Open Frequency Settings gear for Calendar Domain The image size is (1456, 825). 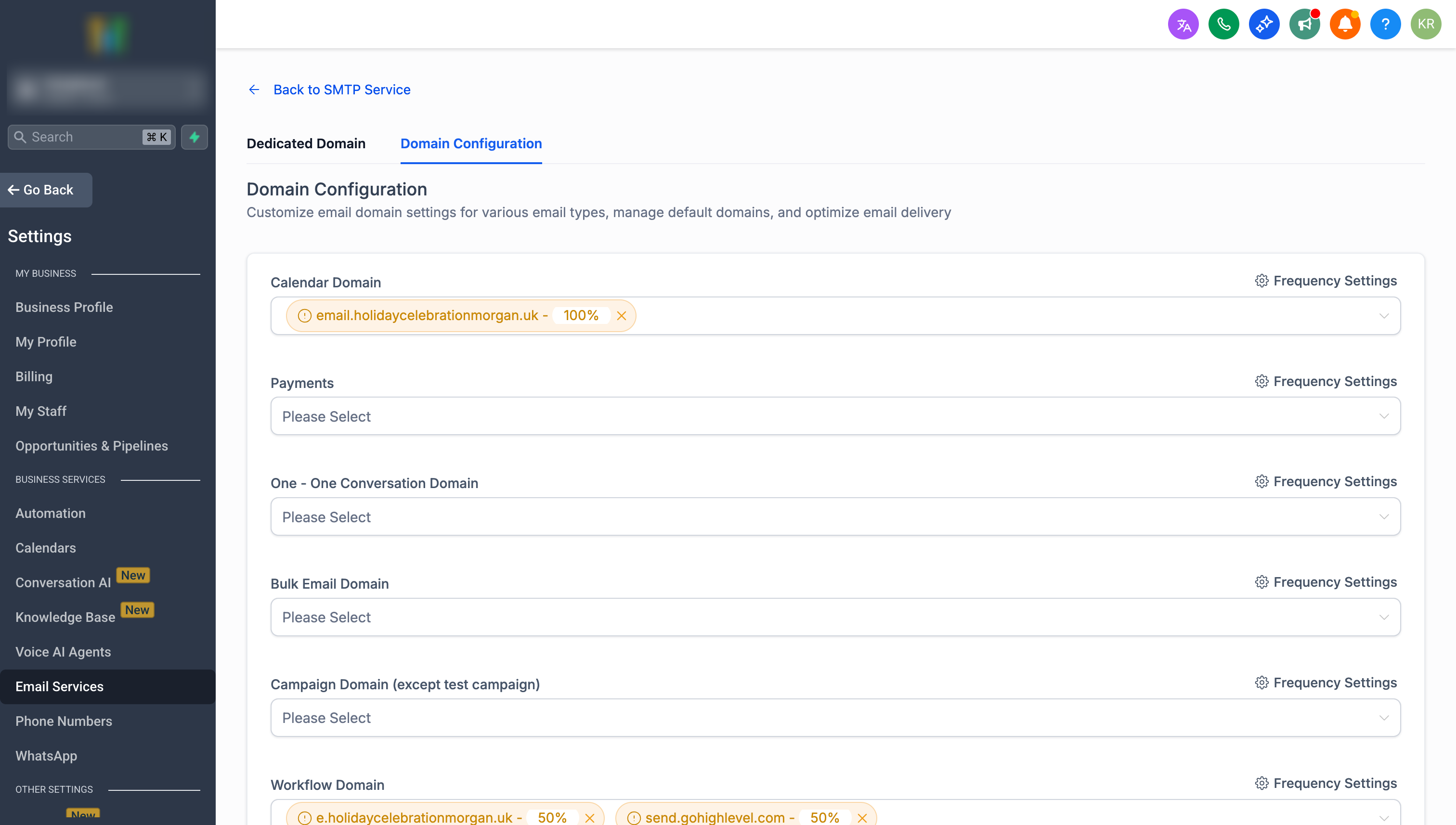1261,281
